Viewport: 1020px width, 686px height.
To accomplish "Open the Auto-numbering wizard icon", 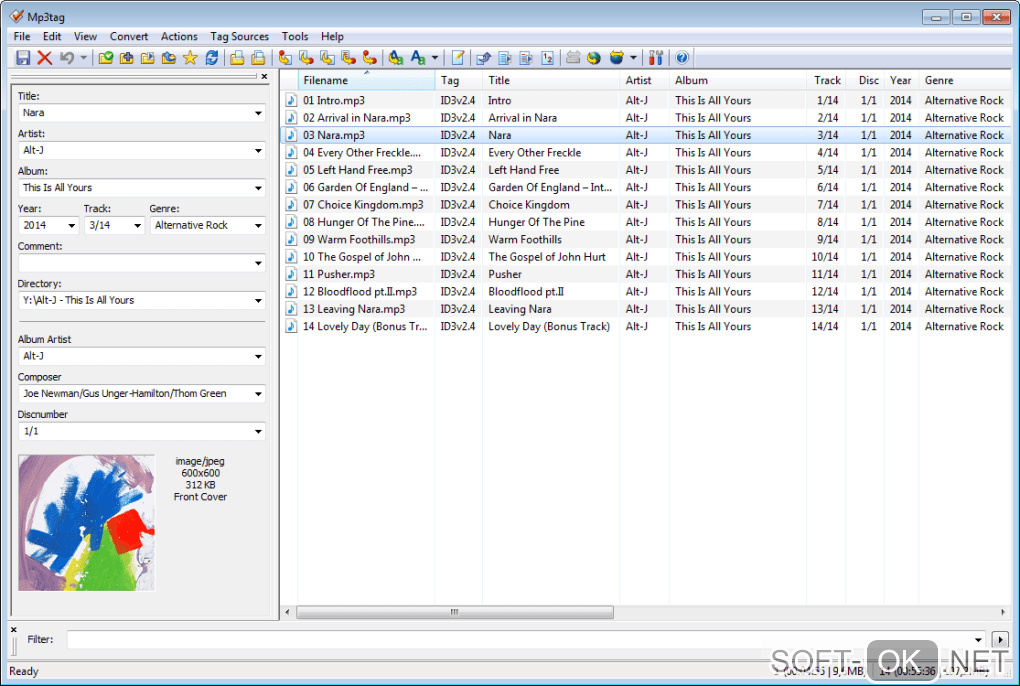I will tap(547, 58).
